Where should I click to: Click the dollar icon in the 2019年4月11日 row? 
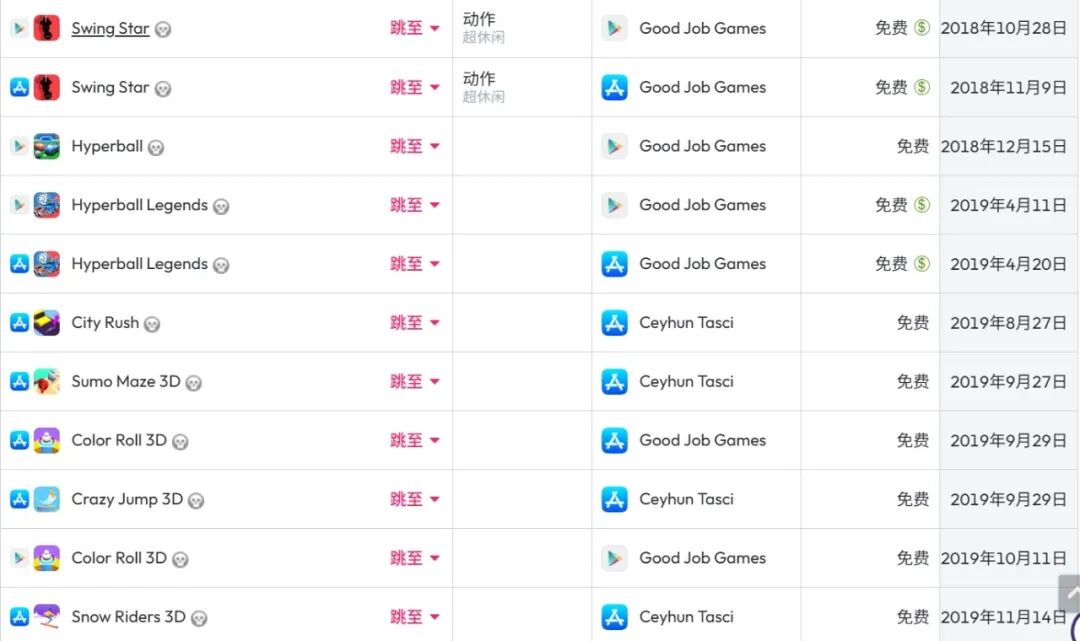(922, 204)
